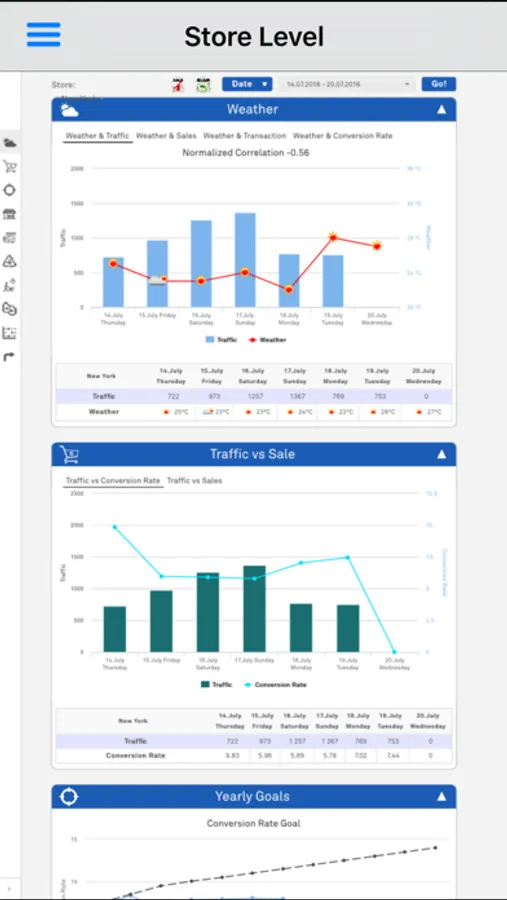Click conversion rate value 7.02
Image resolution: width=507 pixels, height=900 pixels.
[x=361, y=756]
